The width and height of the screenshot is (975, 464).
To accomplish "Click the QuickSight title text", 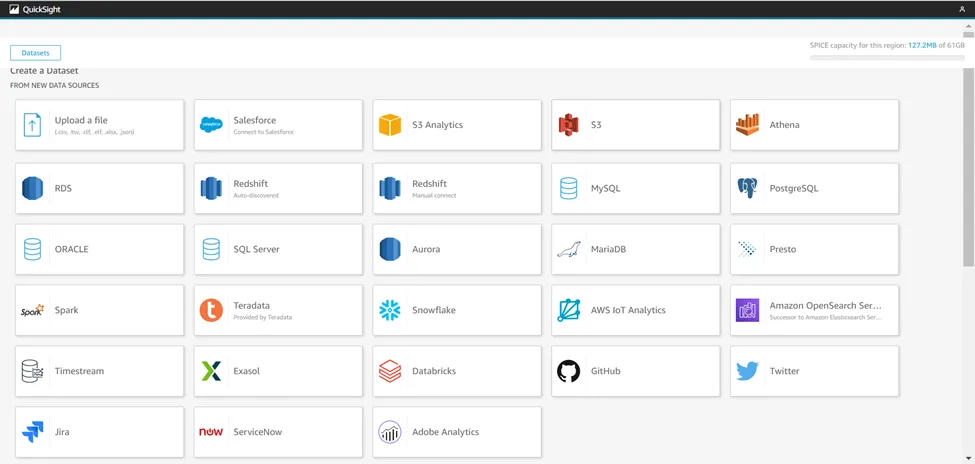I will click(x=42, y=9).
